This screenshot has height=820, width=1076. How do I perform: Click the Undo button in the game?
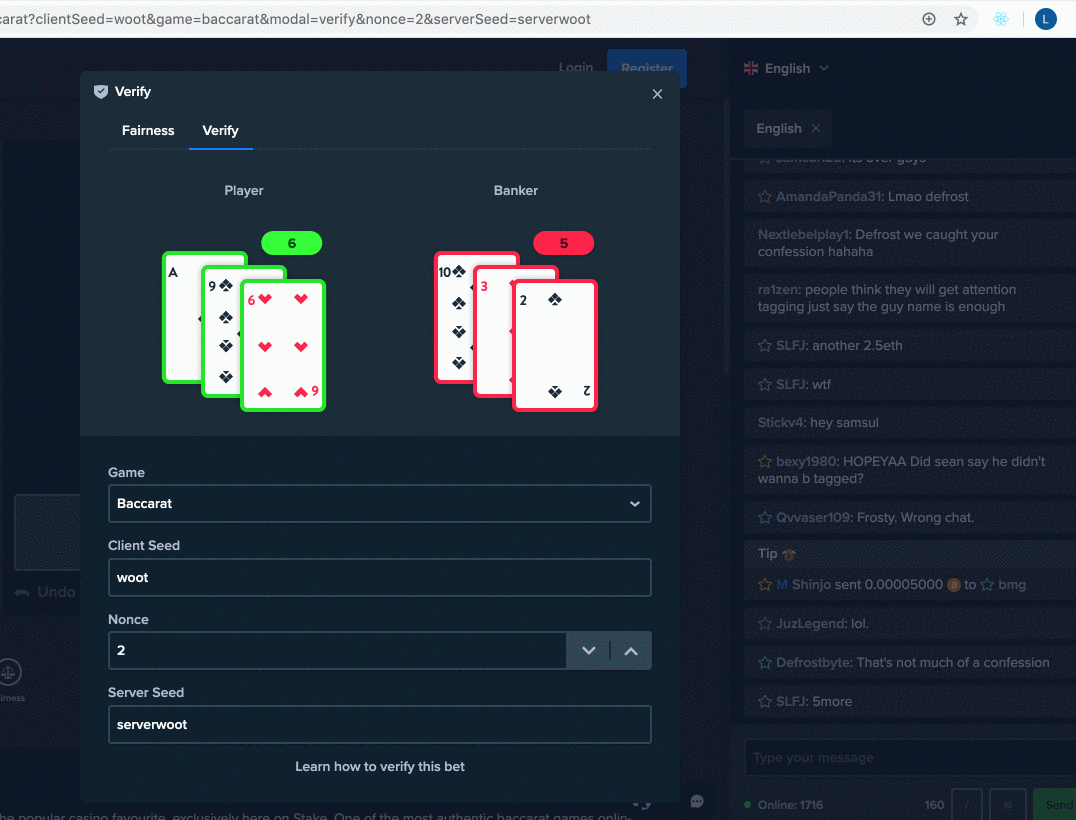[x=45, y=592]
